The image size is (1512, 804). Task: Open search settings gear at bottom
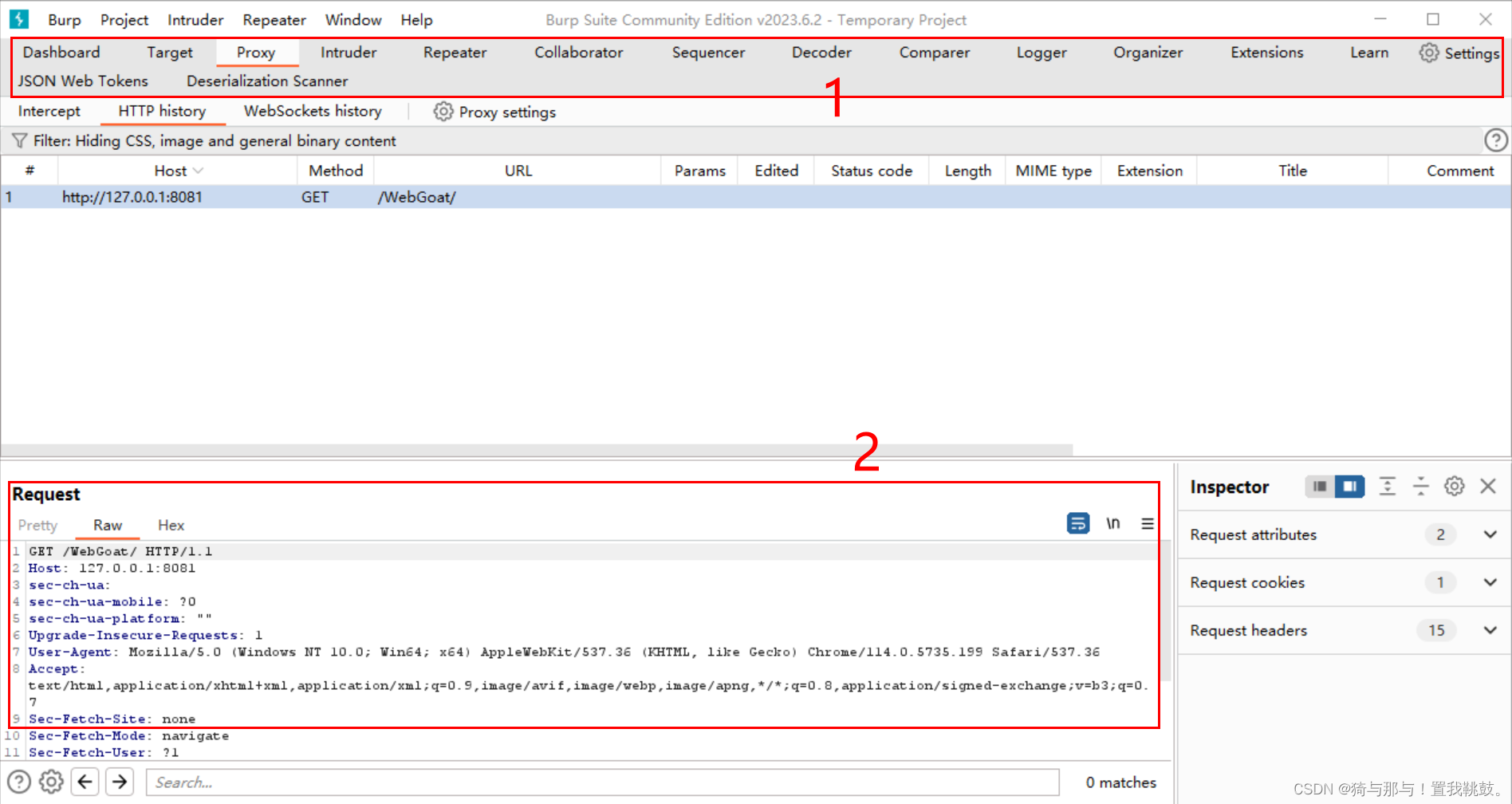(x=51, y=782)
